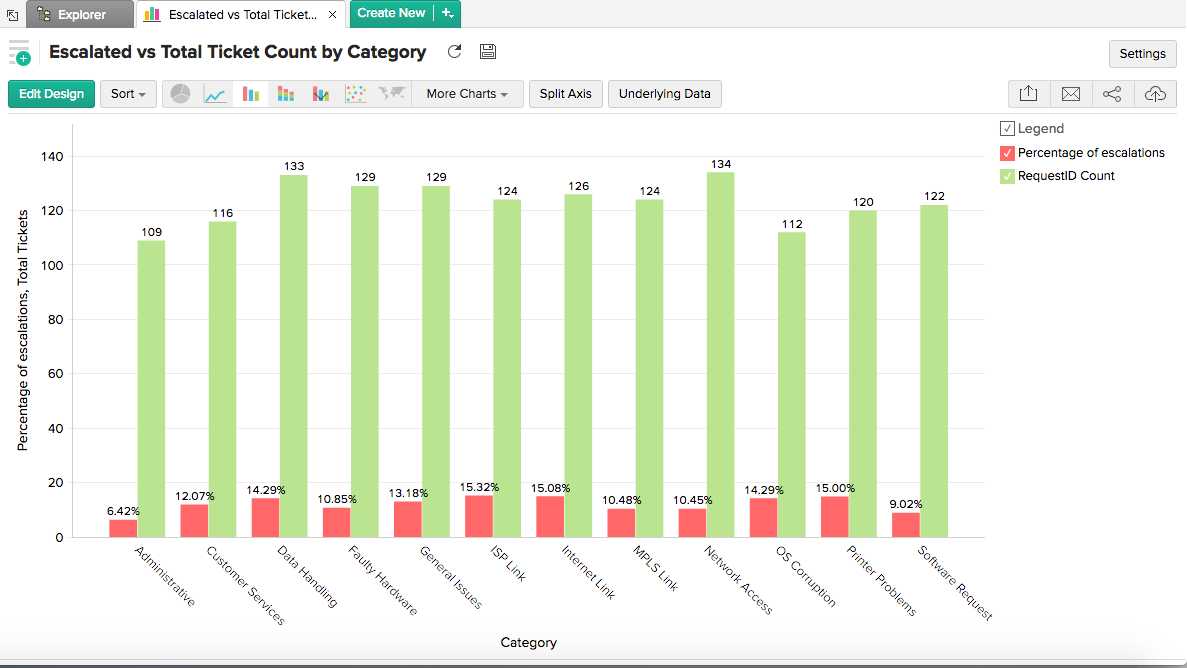Publish the chart with the cloud upload icon

pyautogui.click(x=1156, y=93)
